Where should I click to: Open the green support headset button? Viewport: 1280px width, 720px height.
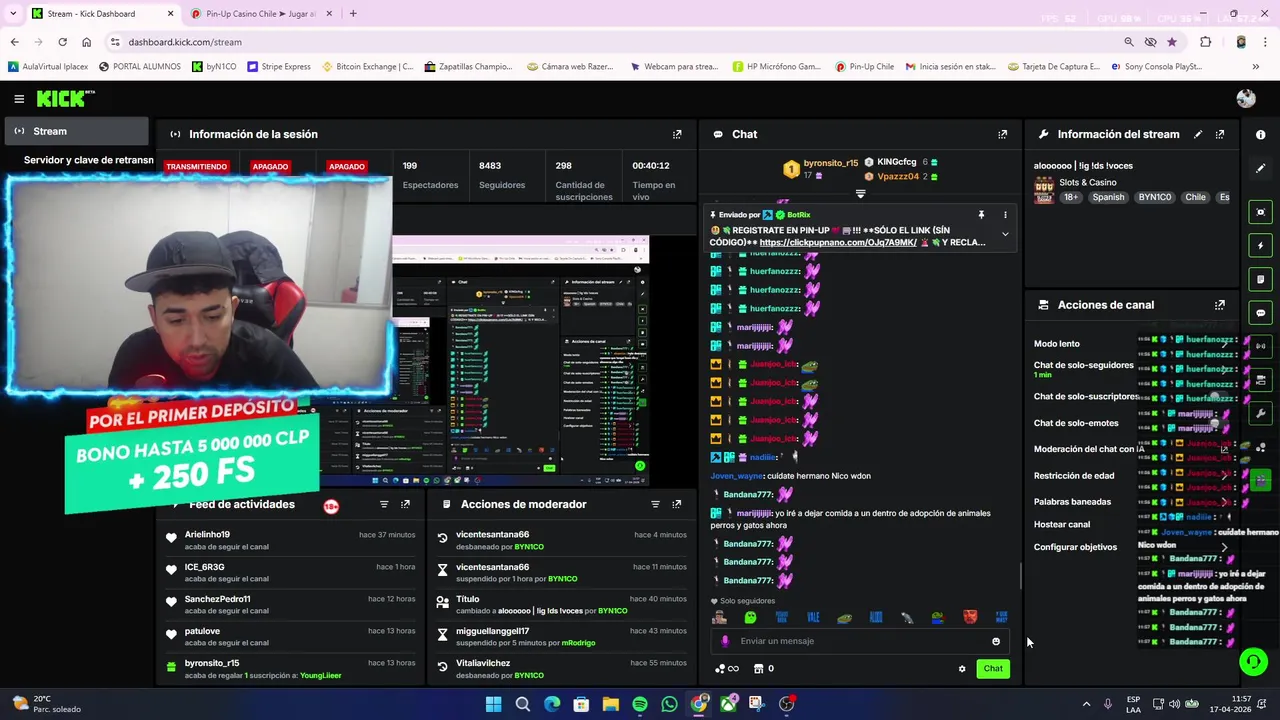click(1253, 661)
